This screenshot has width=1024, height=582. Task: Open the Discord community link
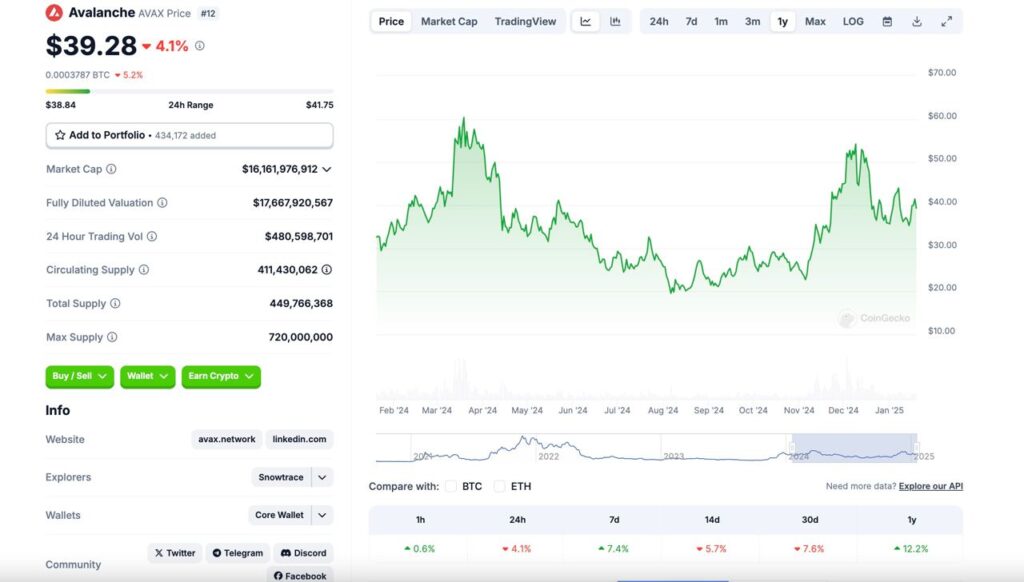(304, 553)
